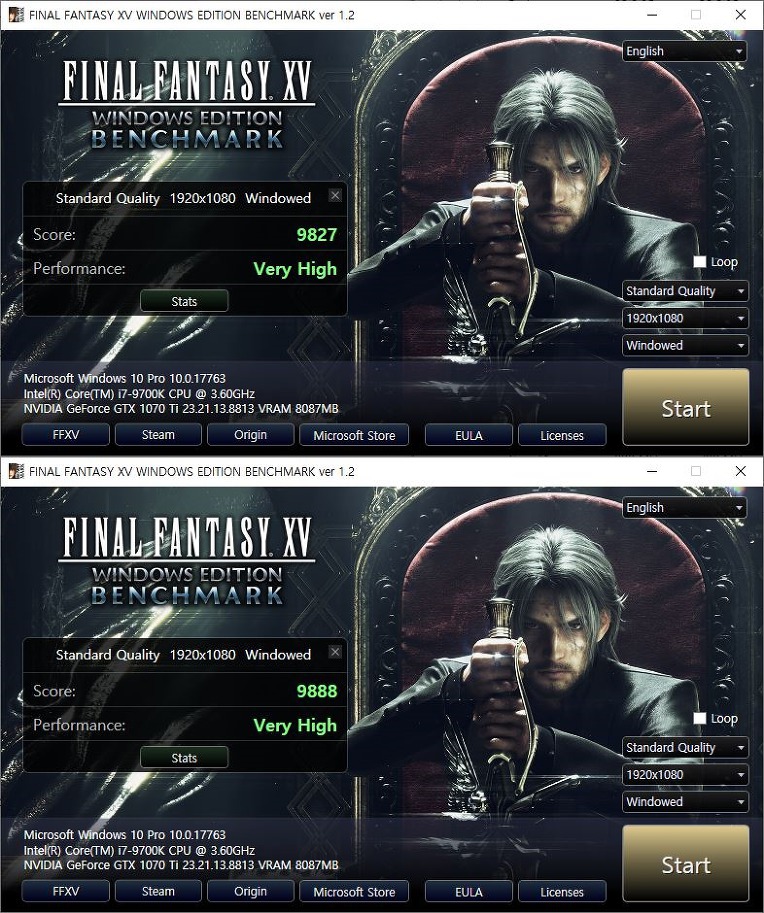Open the Steam link in top window
This screenshot has height=913, width=764.
tap(158, 435)
